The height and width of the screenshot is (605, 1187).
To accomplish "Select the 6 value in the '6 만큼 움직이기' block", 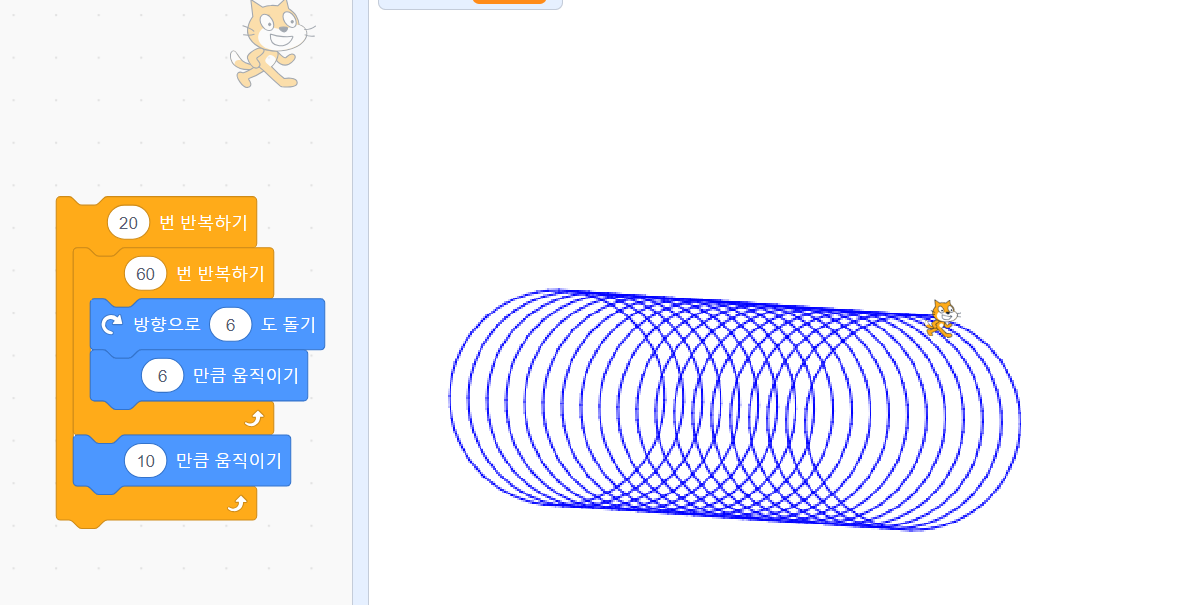I will click(x=162, y=376).
